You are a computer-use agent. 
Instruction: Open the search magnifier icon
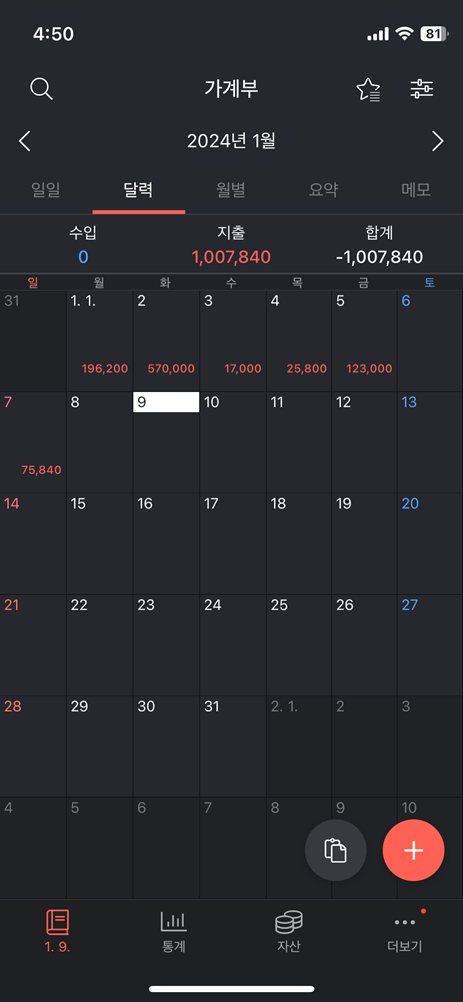(42, 89)
